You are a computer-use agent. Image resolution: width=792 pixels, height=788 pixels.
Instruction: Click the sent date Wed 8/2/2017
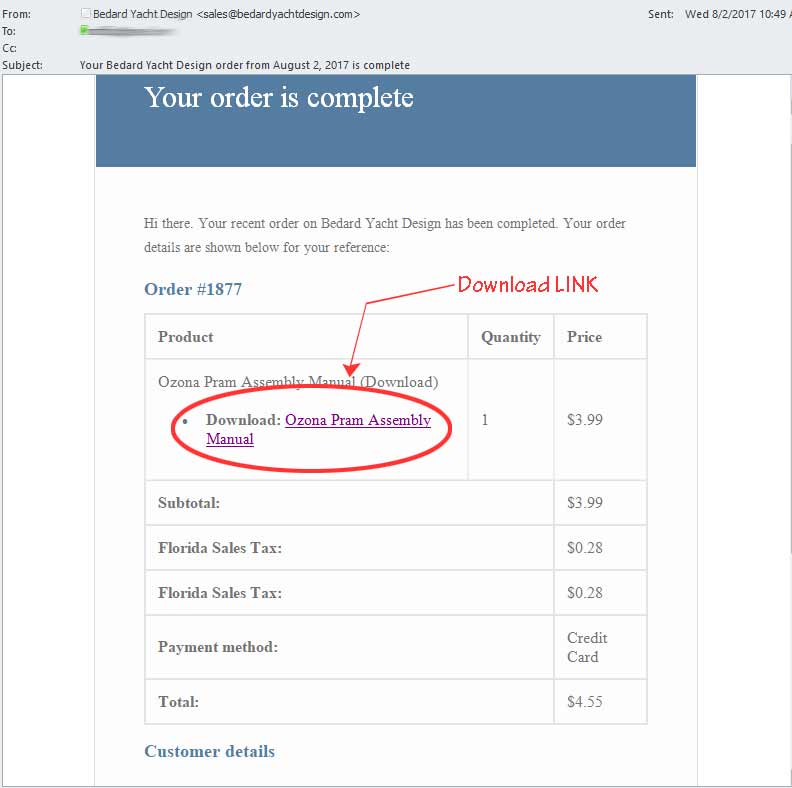click(737, 14)
